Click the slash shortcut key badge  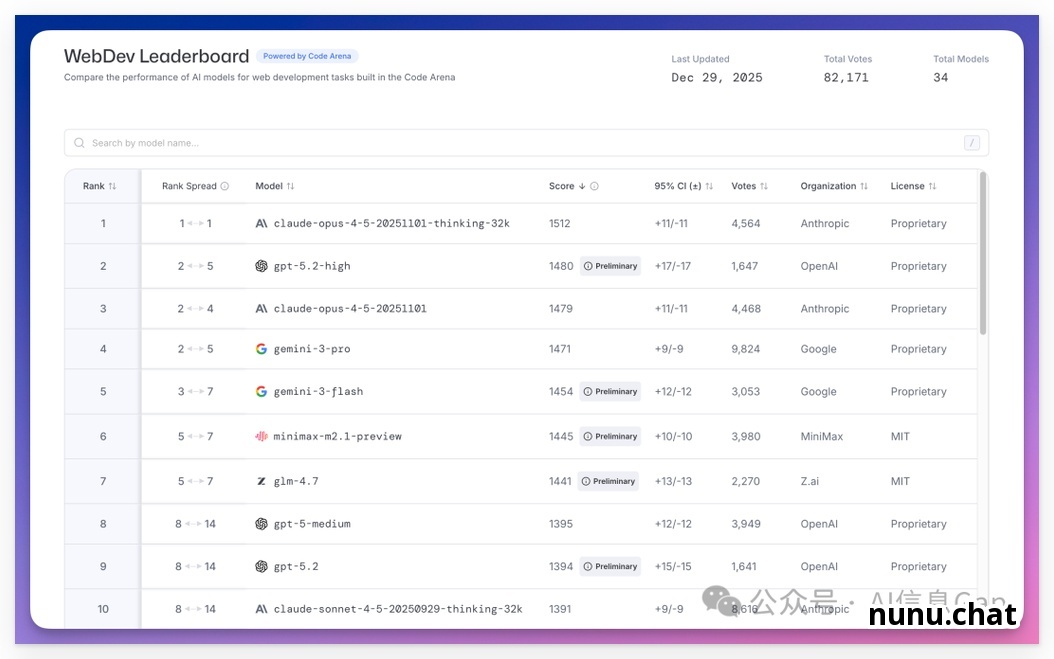tap(971, 143)
